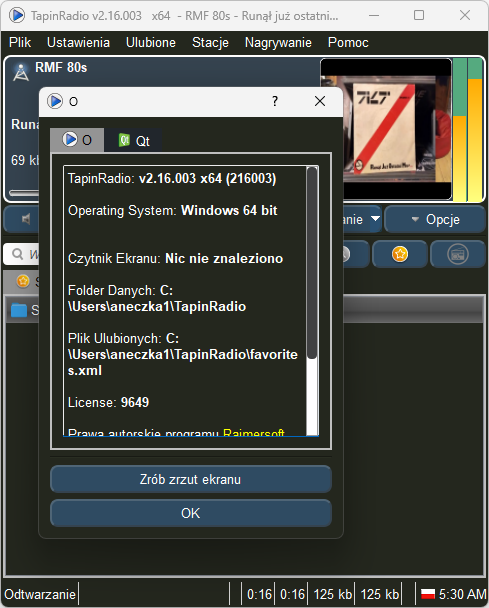The image size is (489, 608).
Task: Click the album art thumbnail
Action: pyautogui.click(x=386, y=129)
